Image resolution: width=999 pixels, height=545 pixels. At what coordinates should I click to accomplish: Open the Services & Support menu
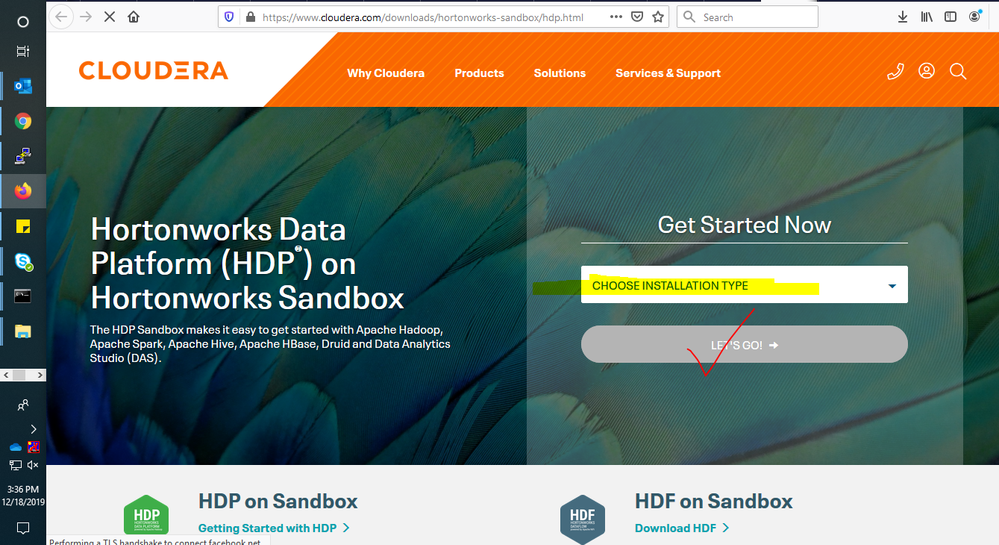point(668,73)
